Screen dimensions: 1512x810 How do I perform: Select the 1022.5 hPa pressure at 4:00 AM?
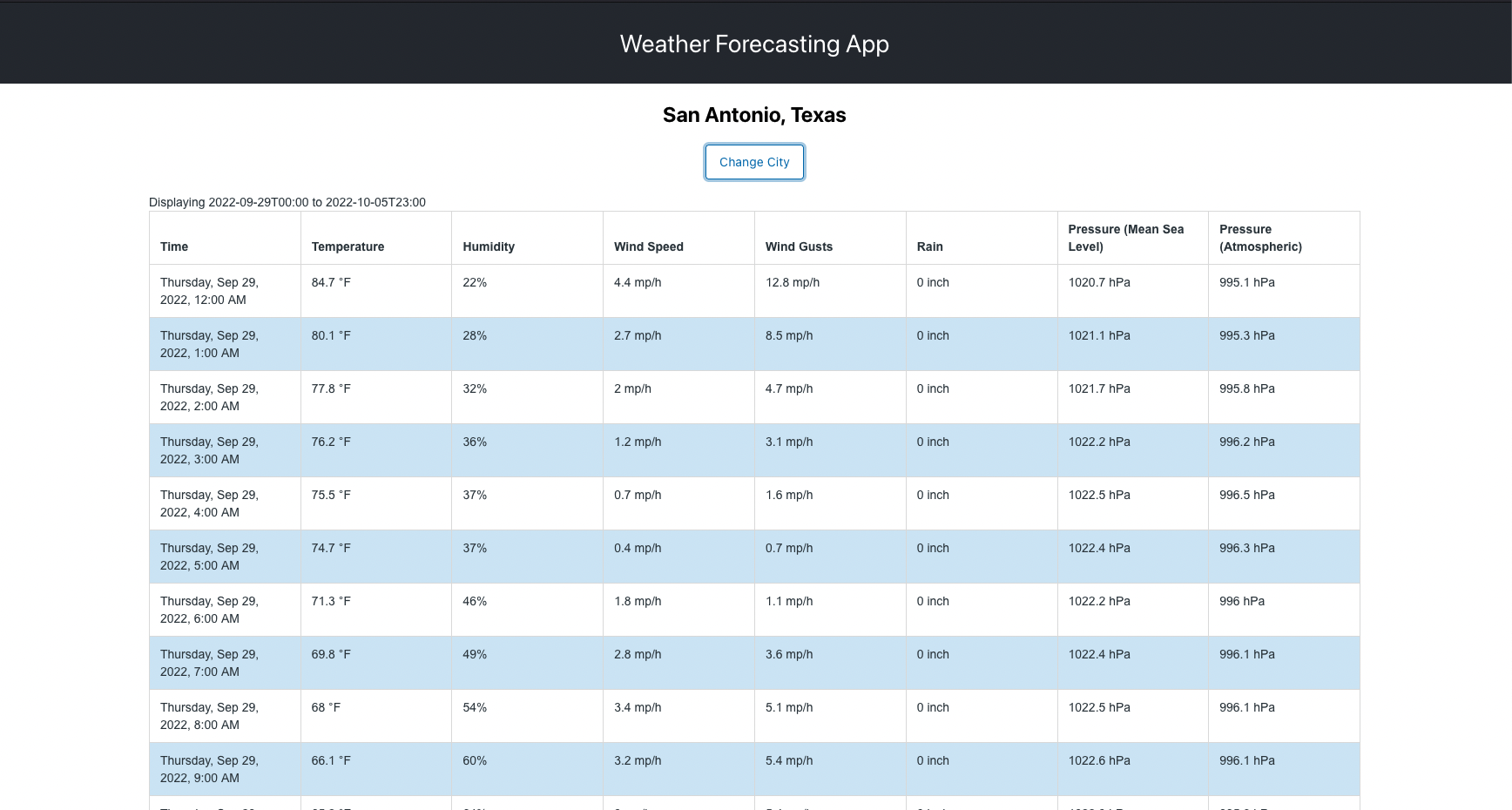(x=1099, y=495)
